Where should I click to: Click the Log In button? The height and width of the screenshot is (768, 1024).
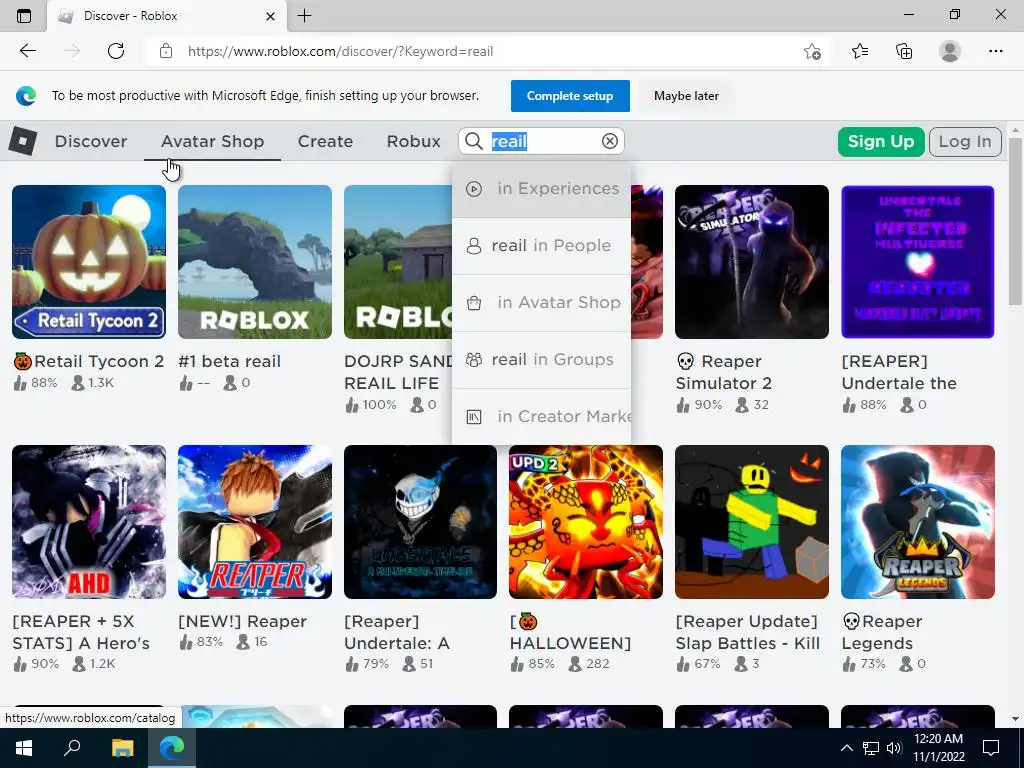(x=965, y=142)
